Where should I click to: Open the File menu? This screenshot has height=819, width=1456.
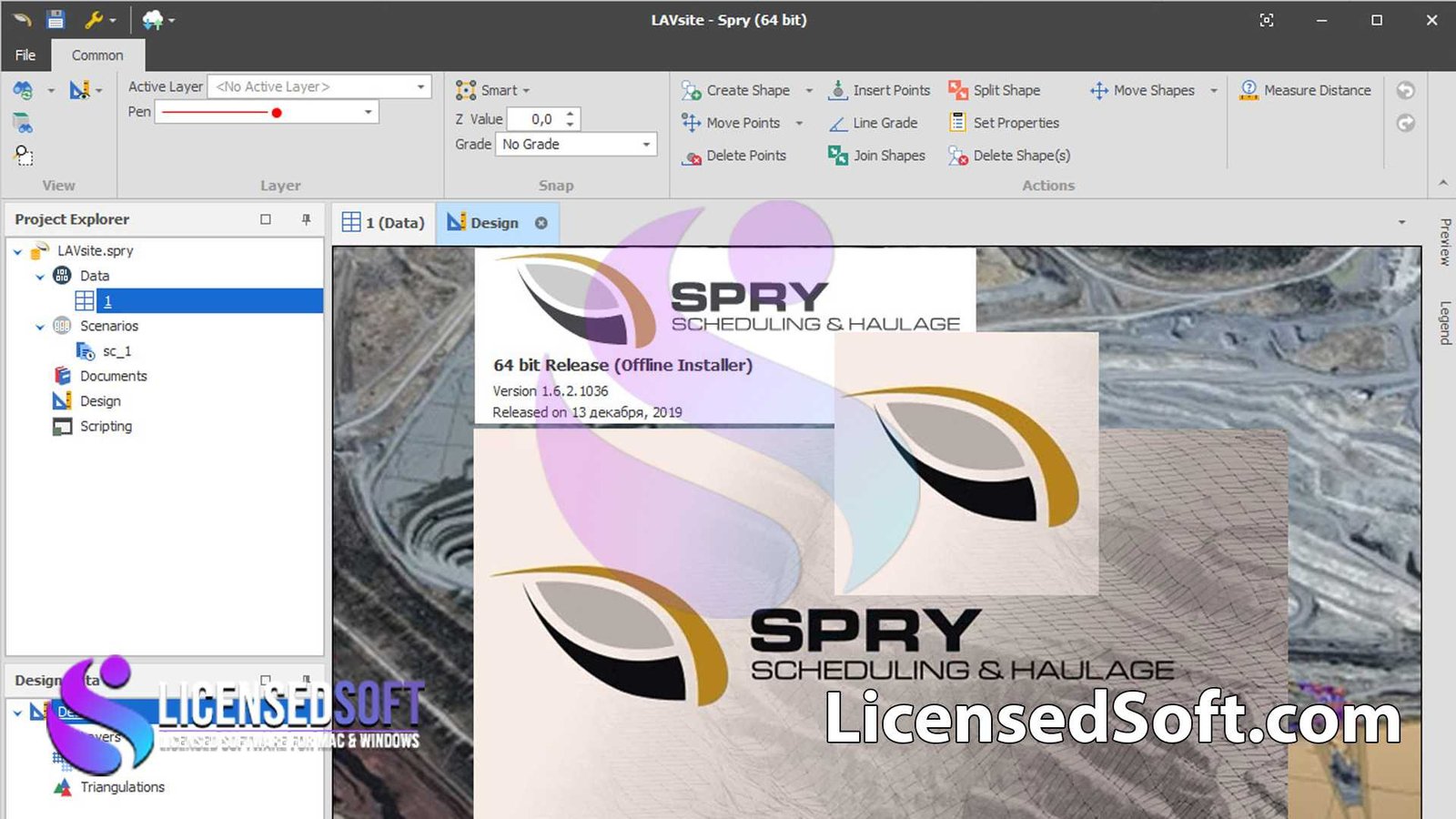coord(25,55)
